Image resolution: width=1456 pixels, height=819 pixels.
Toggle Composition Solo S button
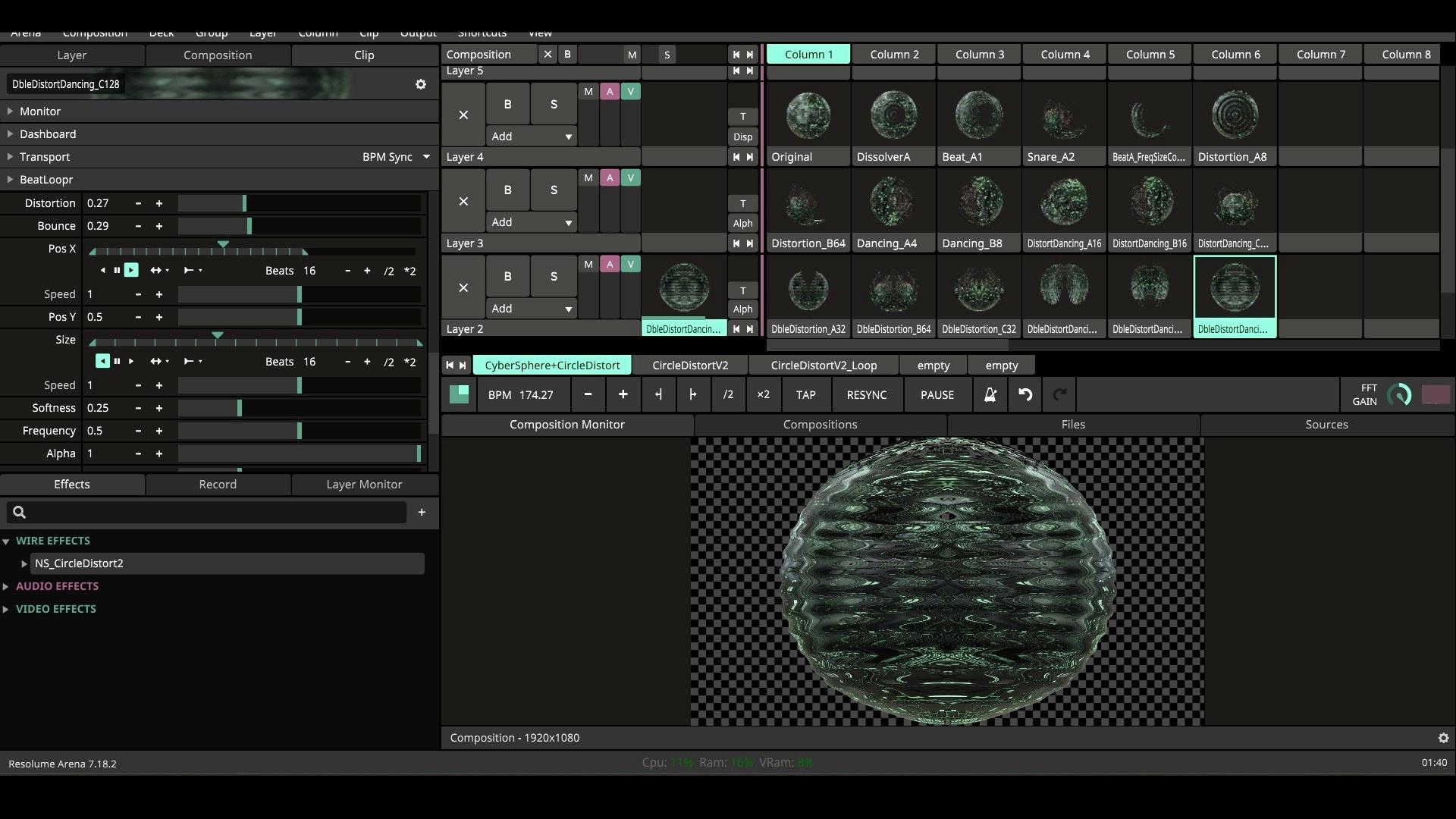point(667,55)
